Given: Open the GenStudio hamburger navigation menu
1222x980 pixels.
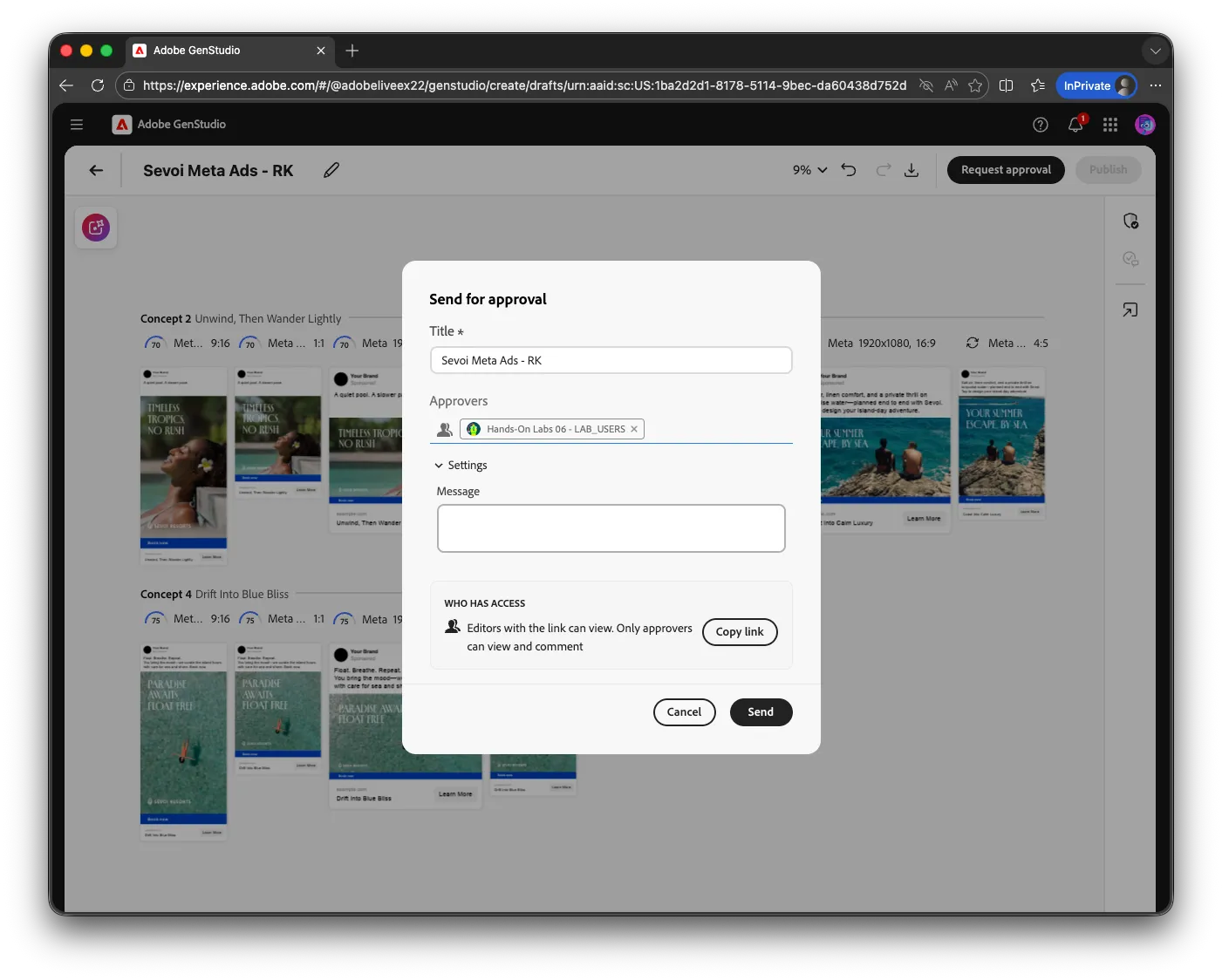Looking at the screenshot, I should [77, 125].
